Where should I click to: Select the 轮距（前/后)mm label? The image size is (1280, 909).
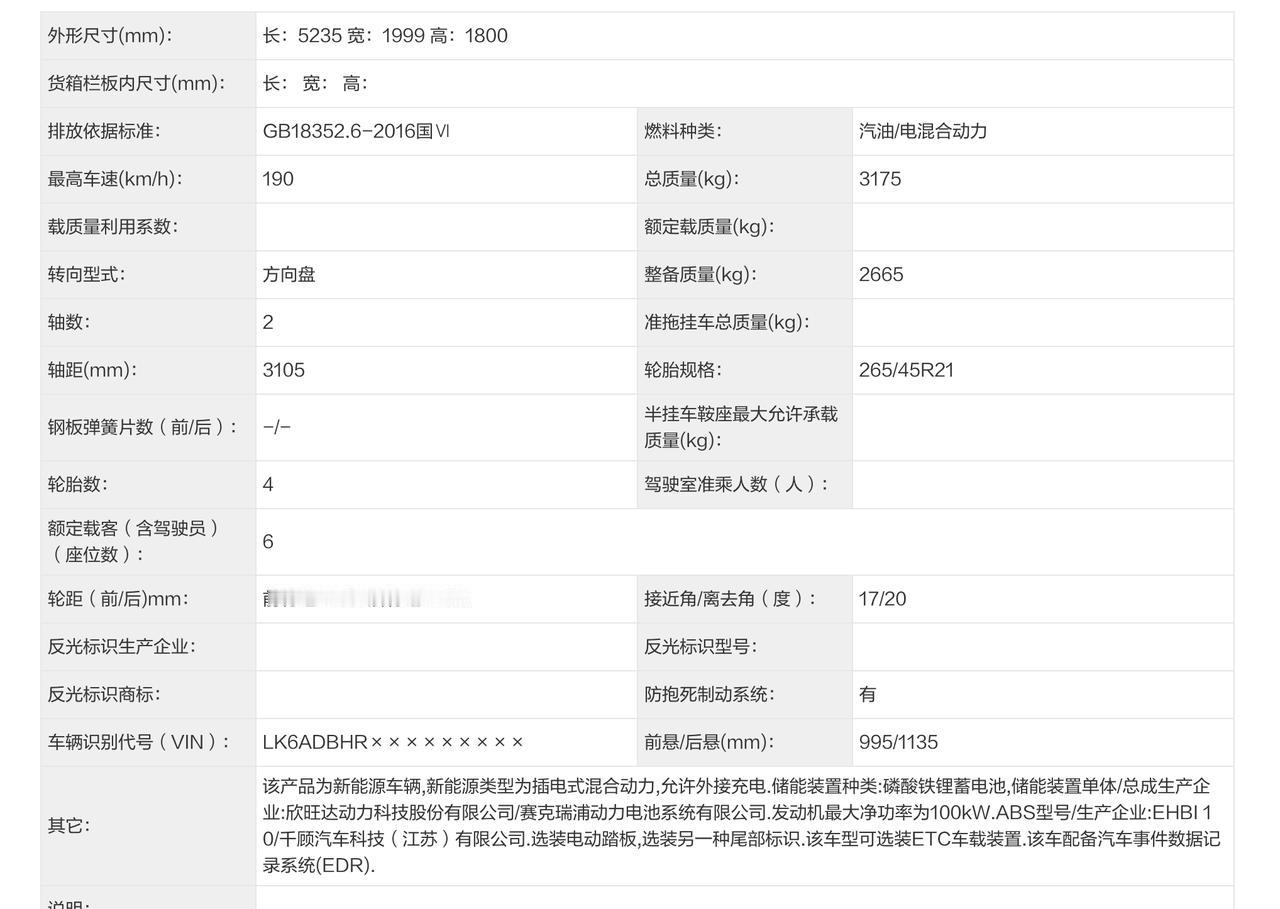118,599
